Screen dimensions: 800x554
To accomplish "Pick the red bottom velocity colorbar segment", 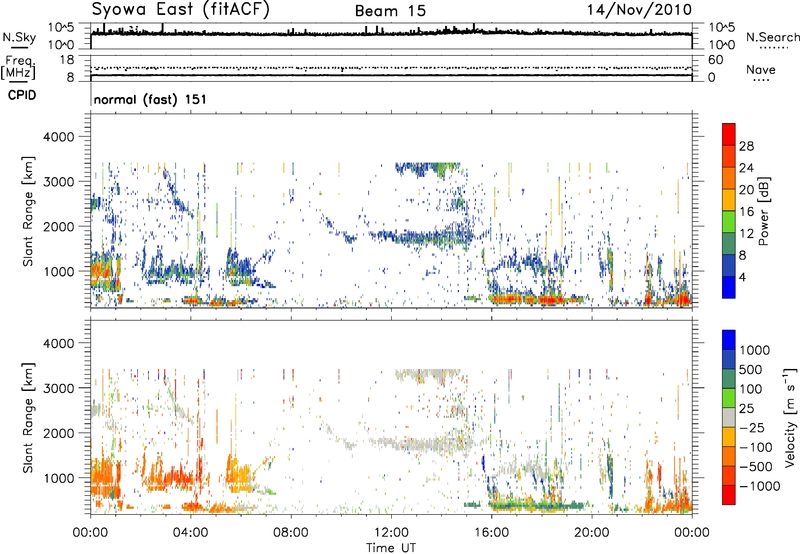I will [x=729, y=495].
